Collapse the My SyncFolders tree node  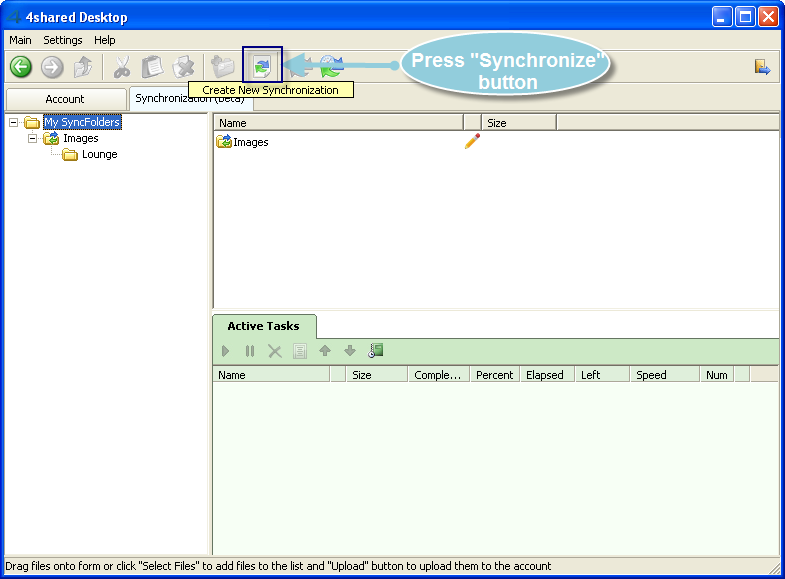coord(14,122)
